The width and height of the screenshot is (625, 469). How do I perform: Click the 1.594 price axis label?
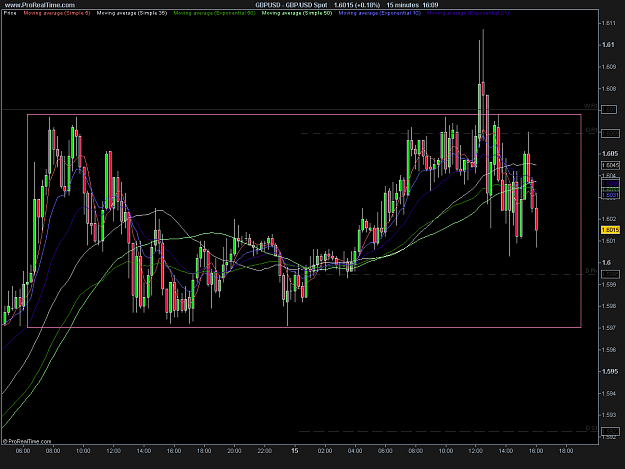(x=609, y=393)
